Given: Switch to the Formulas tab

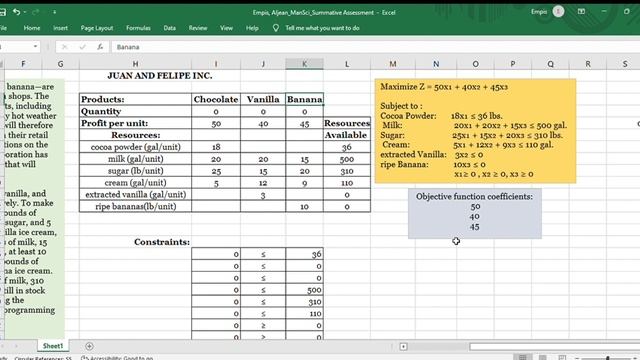Looking at the screenshot, I should pyautogui.click(x=138, y=28).
